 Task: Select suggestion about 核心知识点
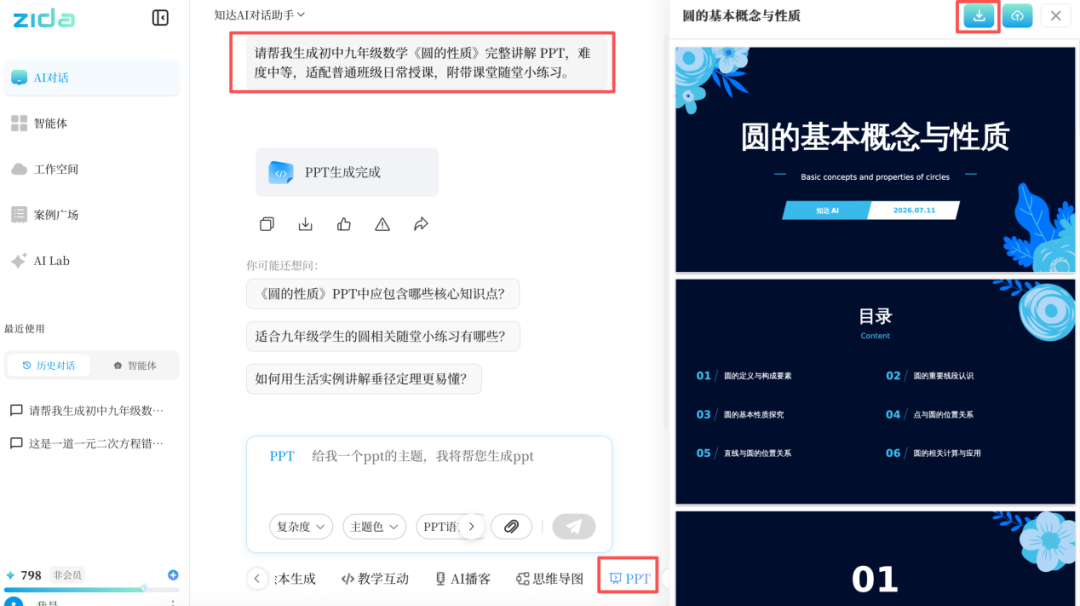click(383, 294)
